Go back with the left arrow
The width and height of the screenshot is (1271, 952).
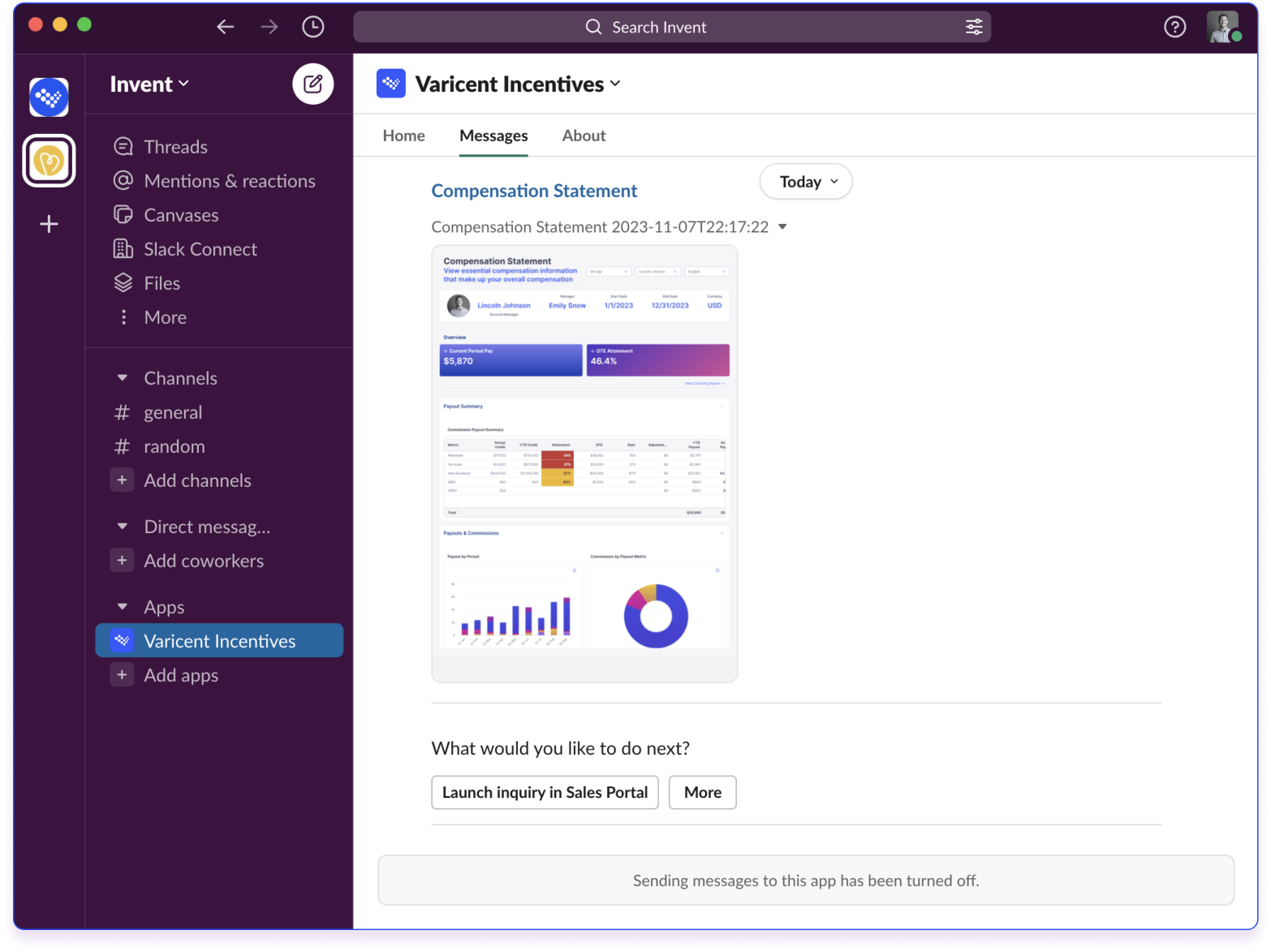click(x=225, y=27)
